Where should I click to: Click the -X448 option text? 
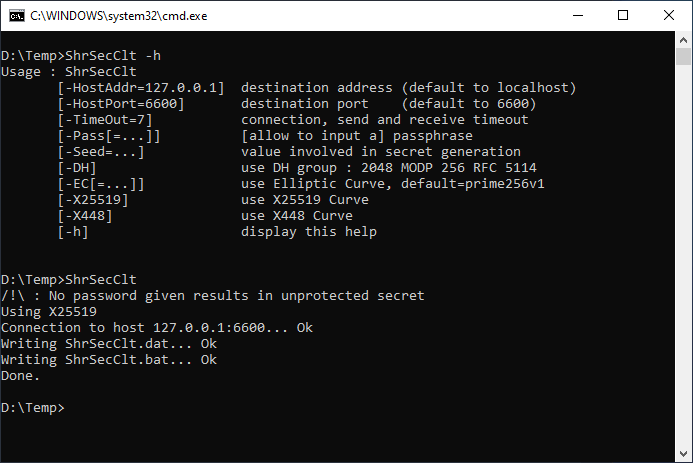(85, 216)
